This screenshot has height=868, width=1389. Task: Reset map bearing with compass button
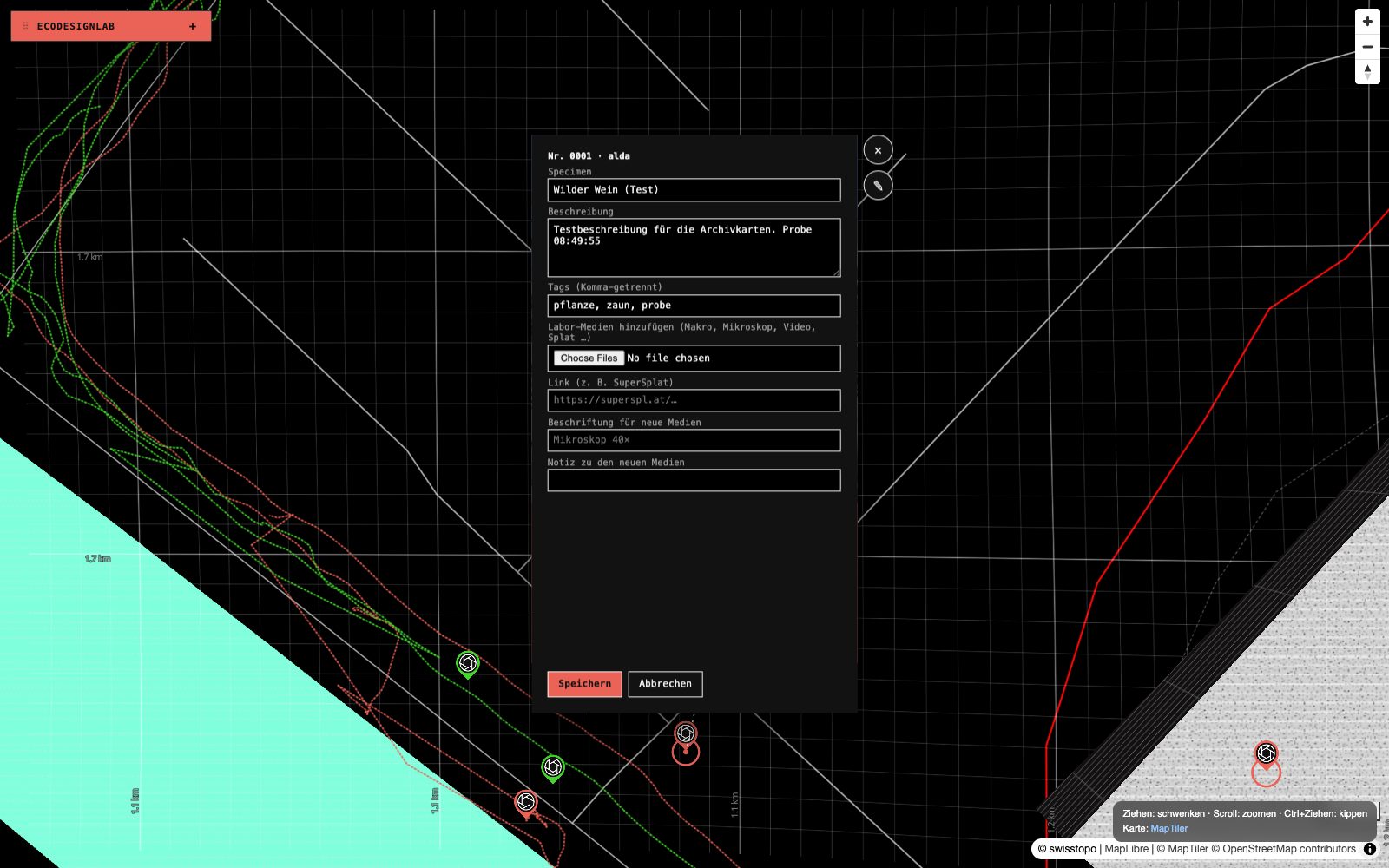[1367, 71]
